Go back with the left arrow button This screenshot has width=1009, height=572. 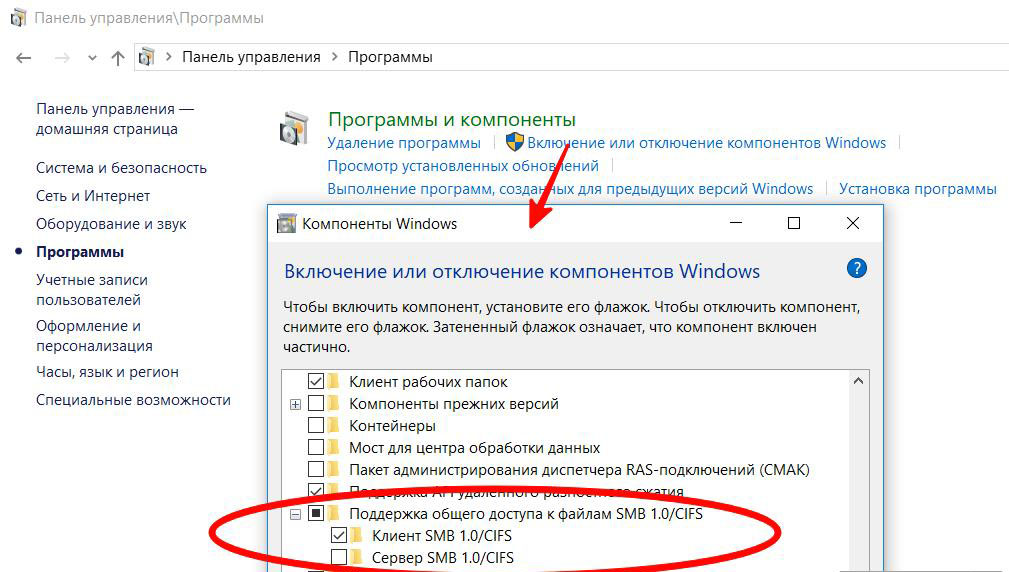(24, 58)
